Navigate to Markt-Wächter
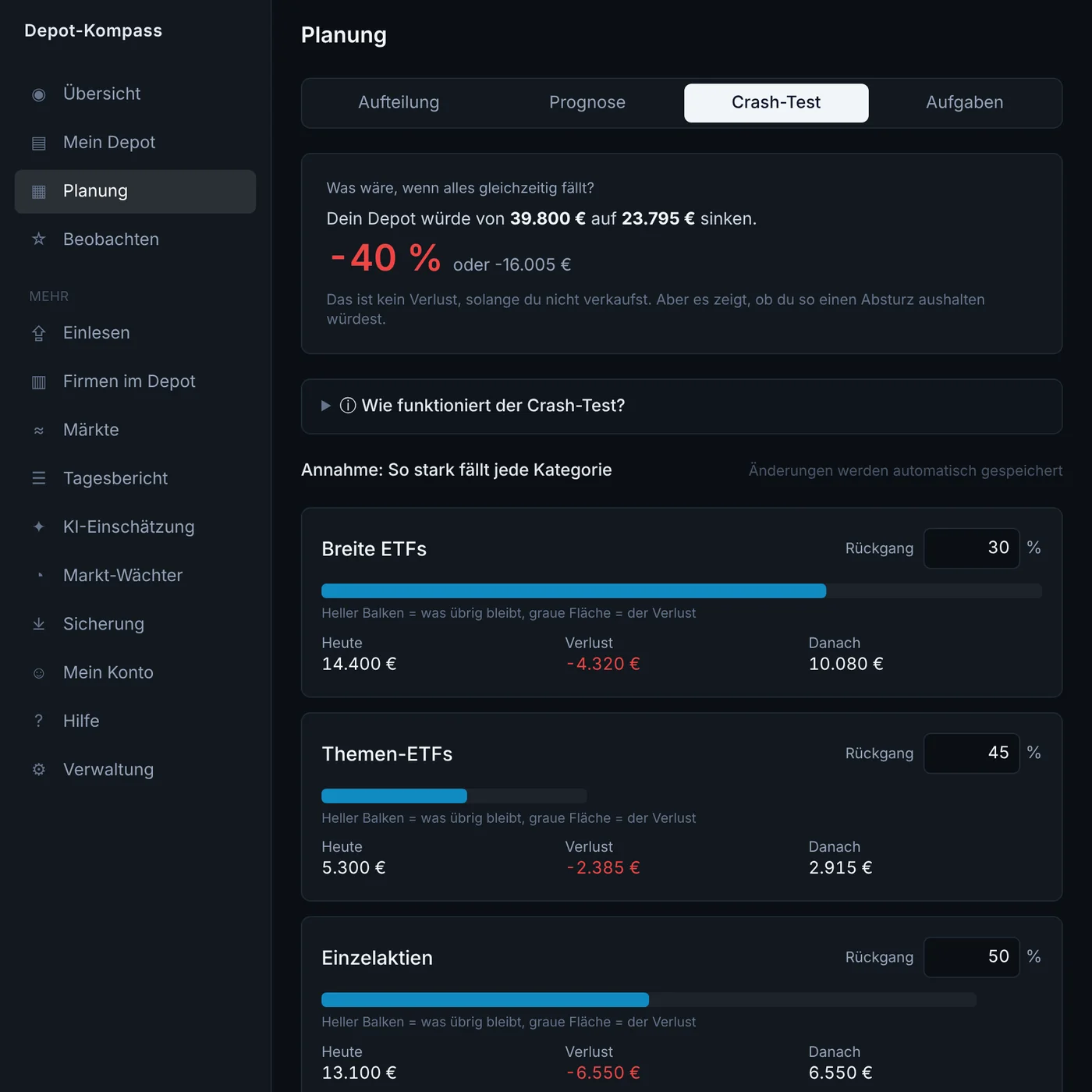The image size is (1092, 1092). (135, 576)
